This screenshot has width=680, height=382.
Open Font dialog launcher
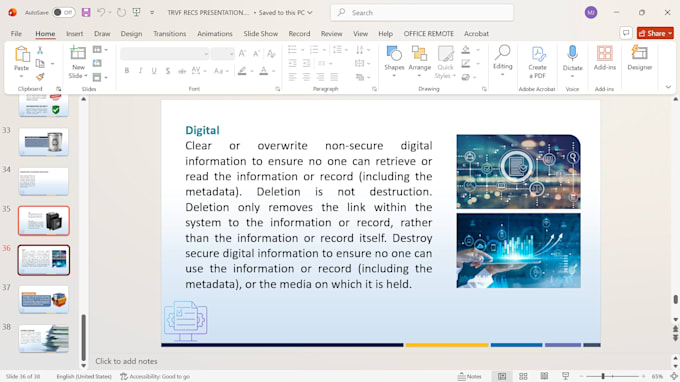coord(278,89)
